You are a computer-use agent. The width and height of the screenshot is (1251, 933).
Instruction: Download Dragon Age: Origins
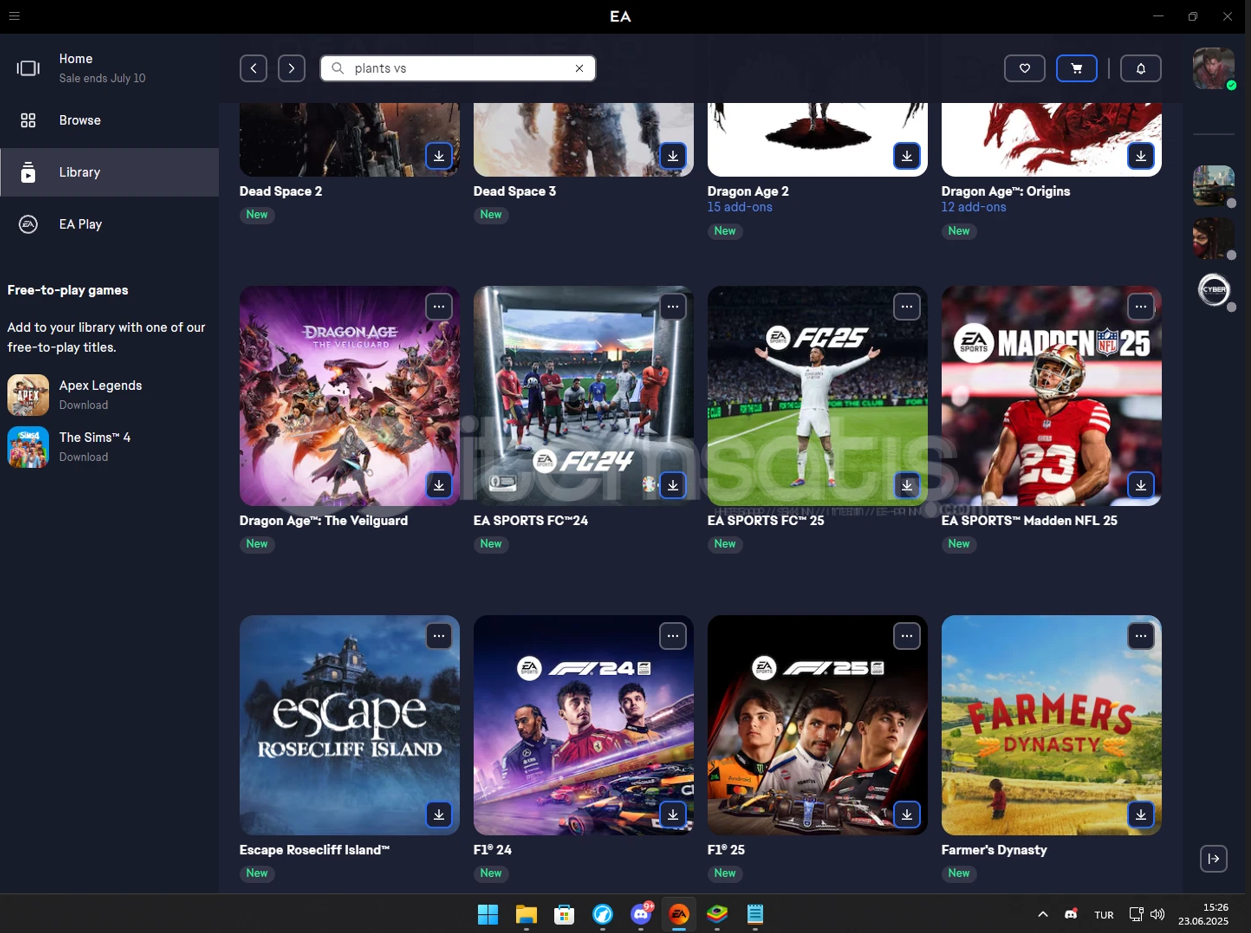tap(1141, 156)
